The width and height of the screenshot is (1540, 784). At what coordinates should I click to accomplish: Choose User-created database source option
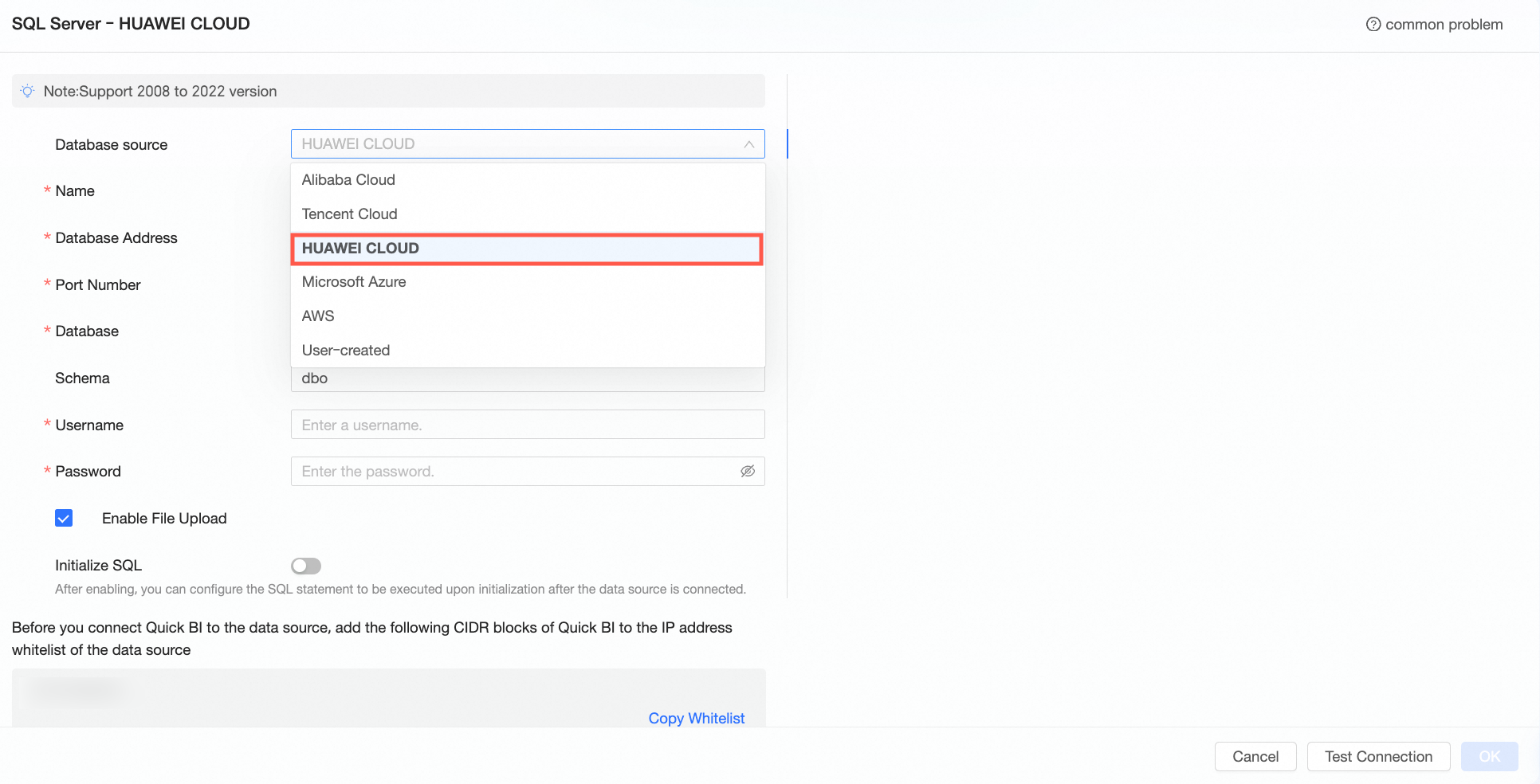(x=345, y=350)
